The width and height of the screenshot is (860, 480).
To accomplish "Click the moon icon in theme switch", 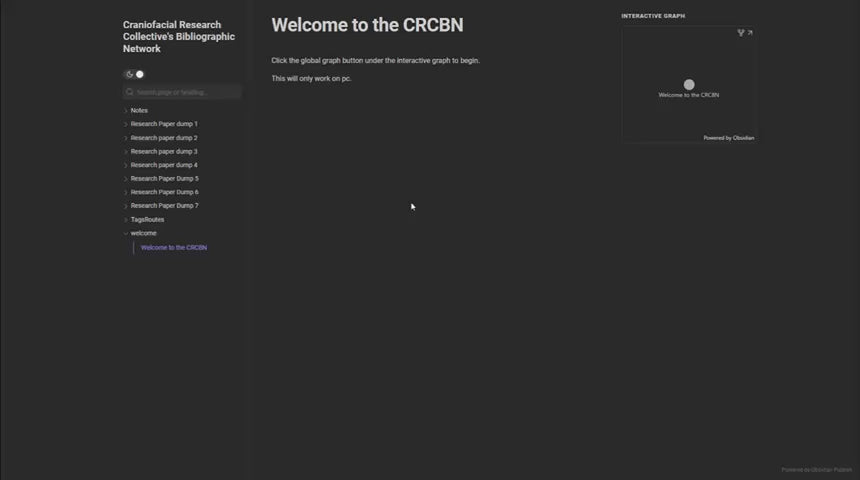I will 130,74.
